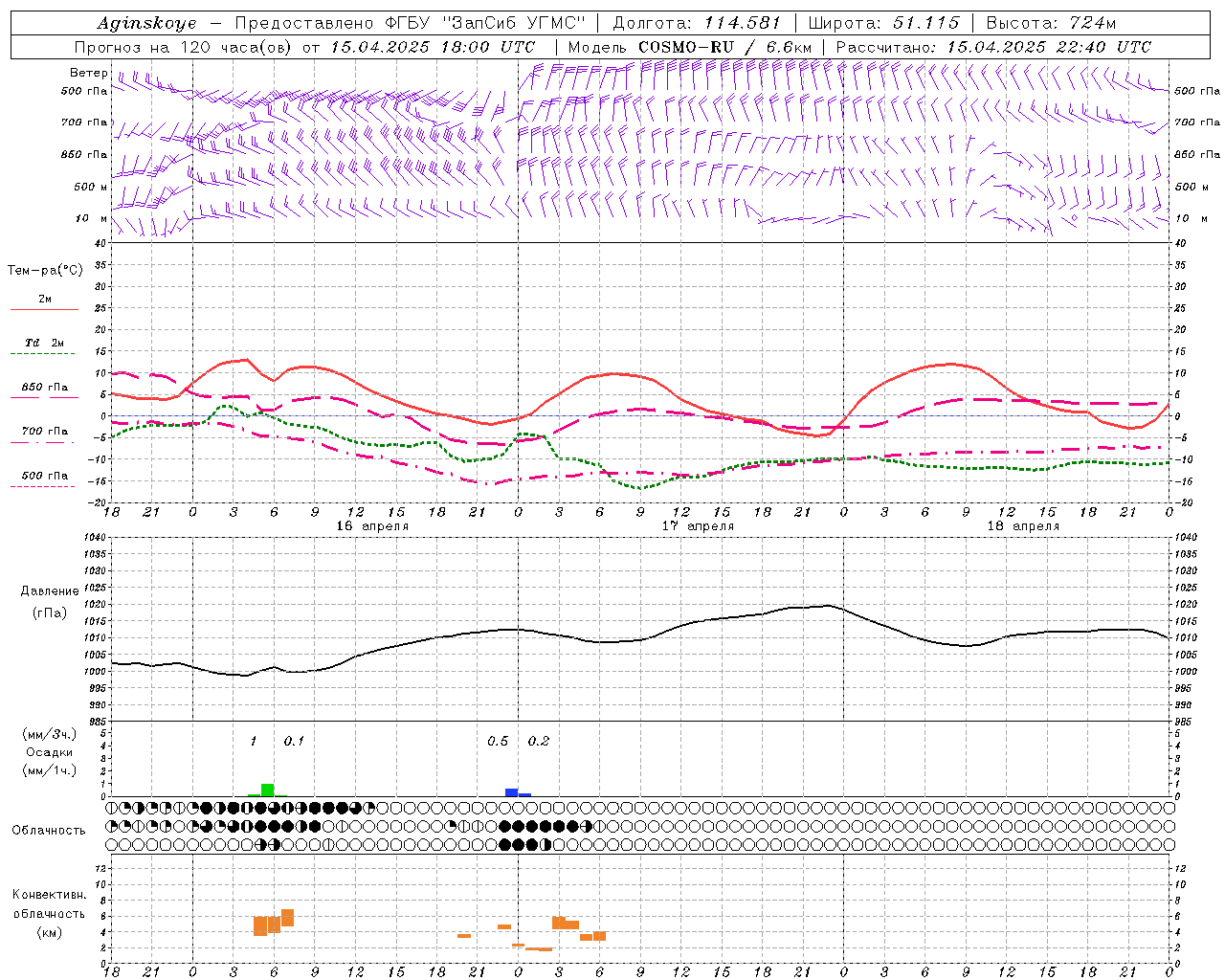Image resolution: width=1225 pixels, height=980 pixels.
Task: Click the station name "Aginskoye"
Action: 147,24
